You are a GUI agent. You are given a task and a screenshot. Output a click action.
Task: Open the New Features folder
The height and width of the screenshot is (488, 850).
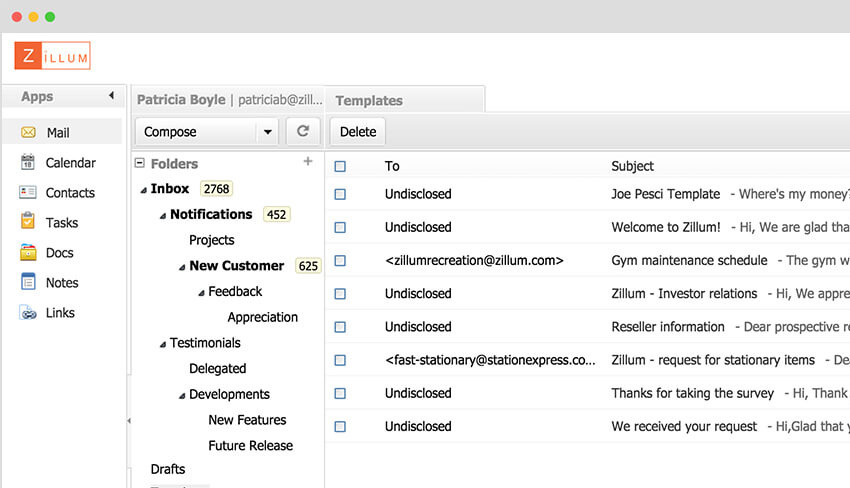247,420
